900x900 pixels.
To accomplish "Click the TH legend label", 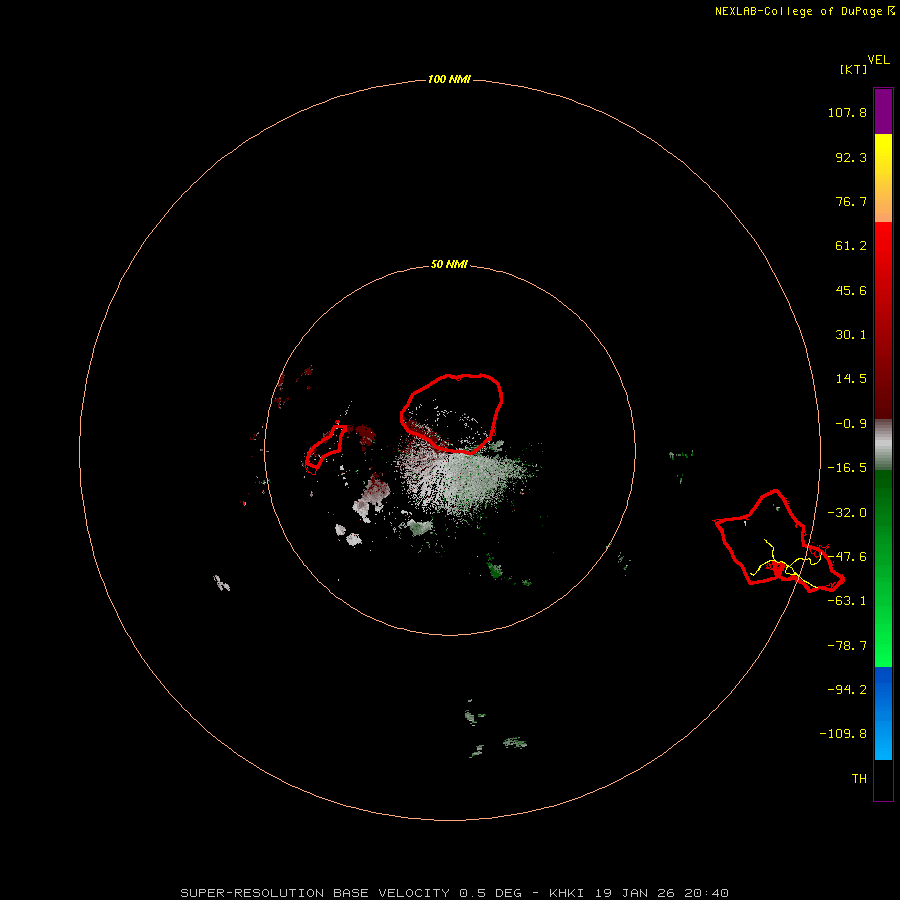I will tap(859, 779).
